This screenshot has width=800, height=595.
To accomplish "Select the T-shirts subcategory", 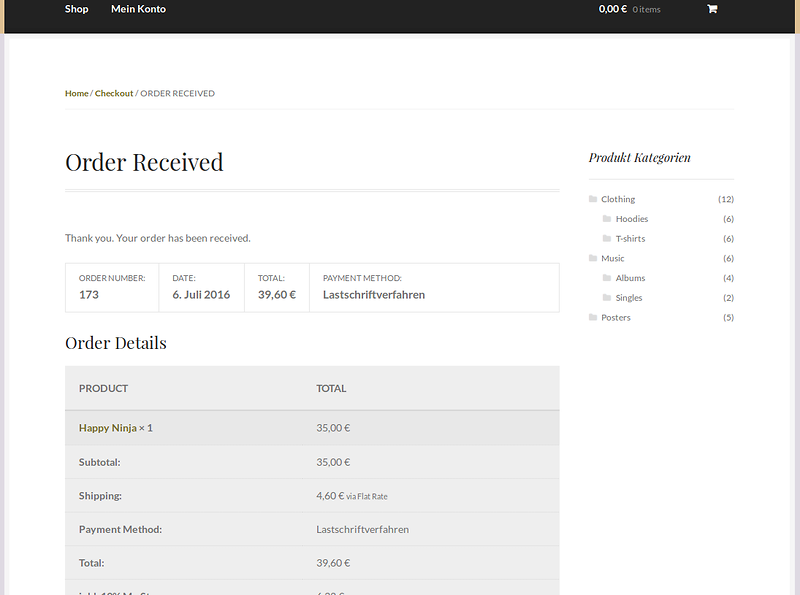I will tap(630, 239).
